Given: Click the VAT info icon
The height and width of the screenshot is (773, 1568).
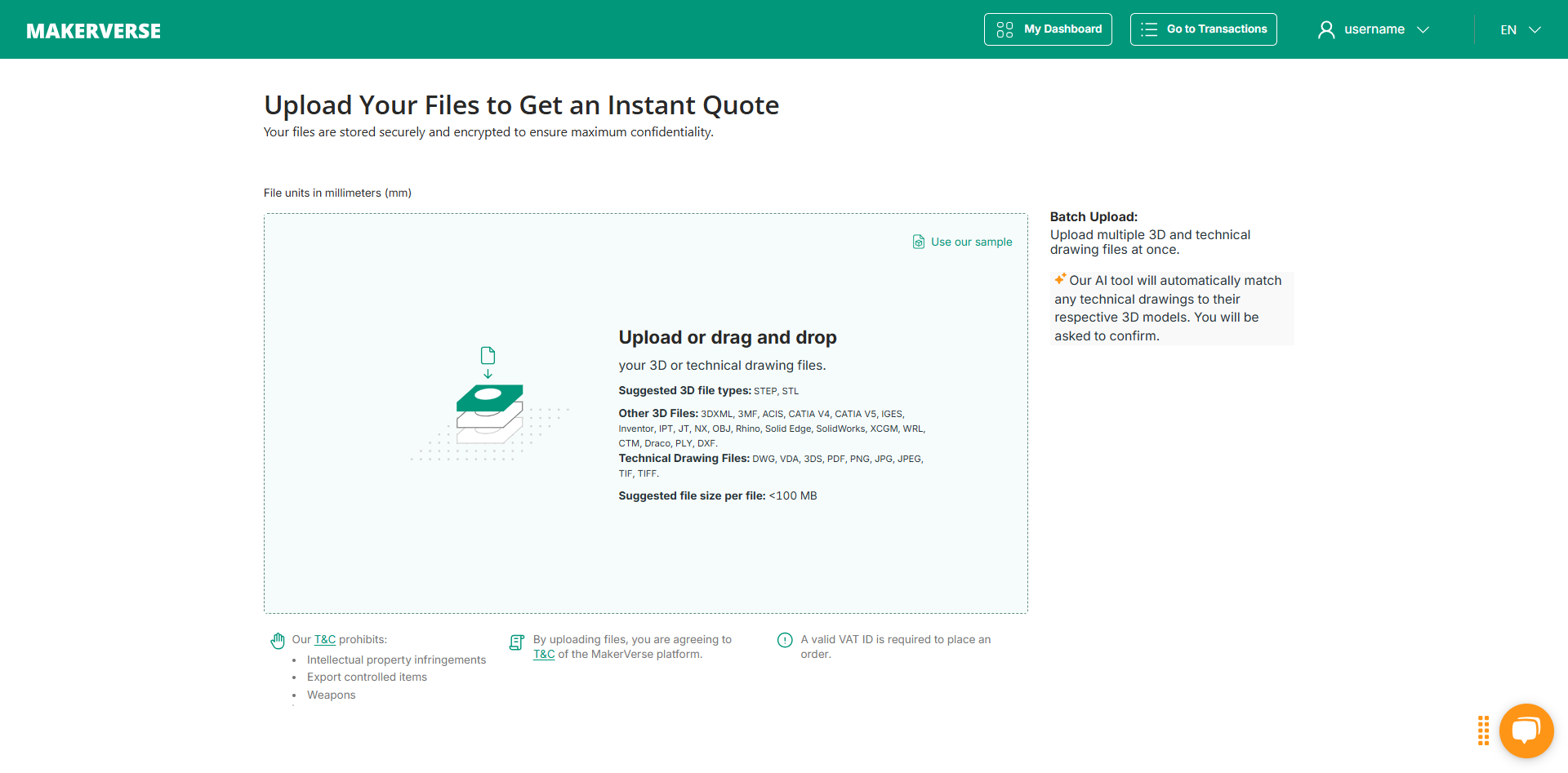Looking at the screenshot, I should (785, 640).
